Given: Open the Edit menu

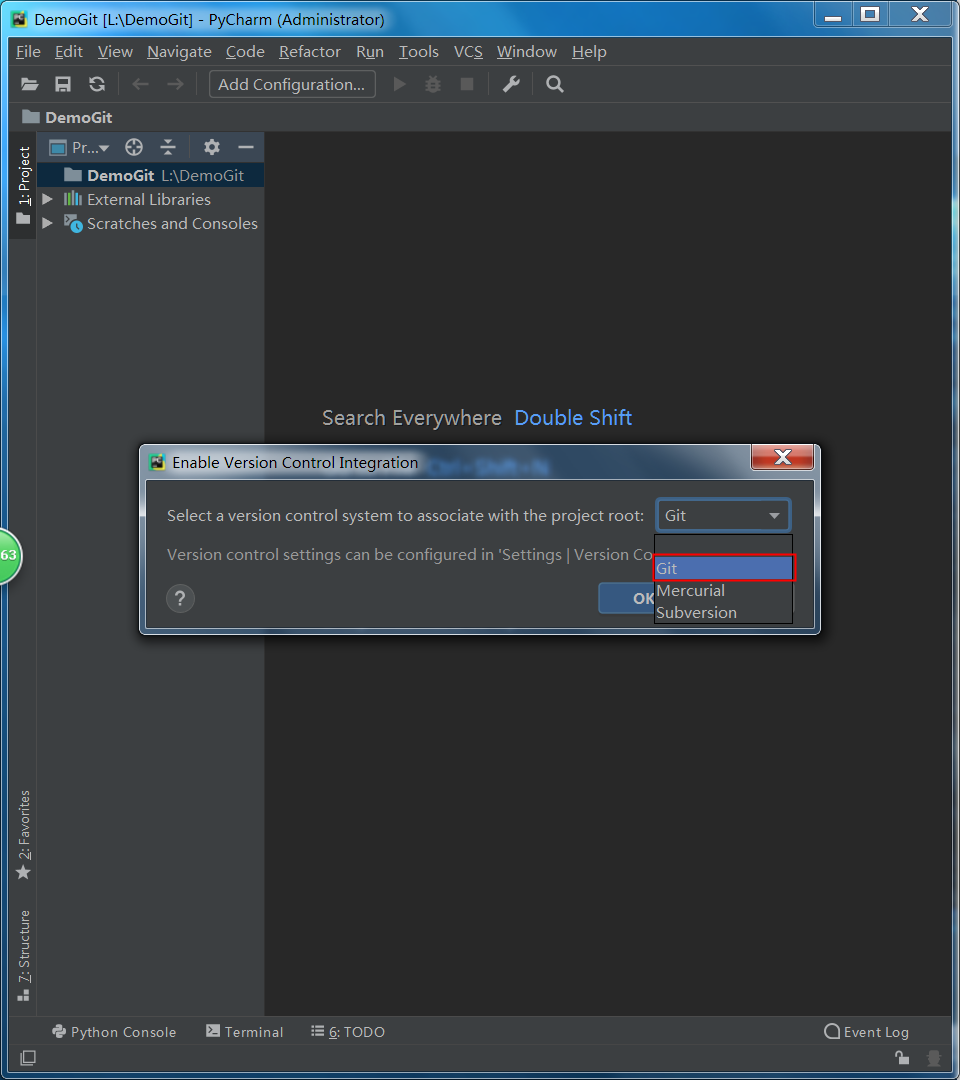Looking at the screenshot, I should 69,52.
